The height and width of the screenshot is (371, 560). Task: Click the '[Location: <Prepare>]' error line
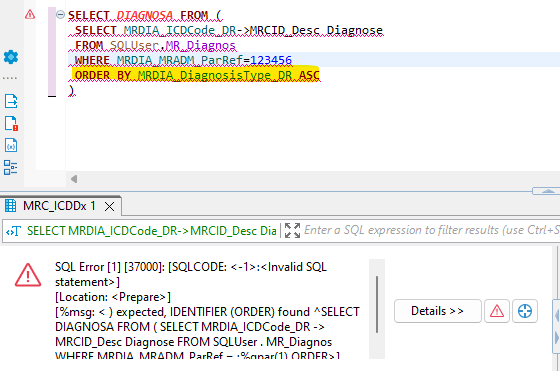(x=113, y=297)
